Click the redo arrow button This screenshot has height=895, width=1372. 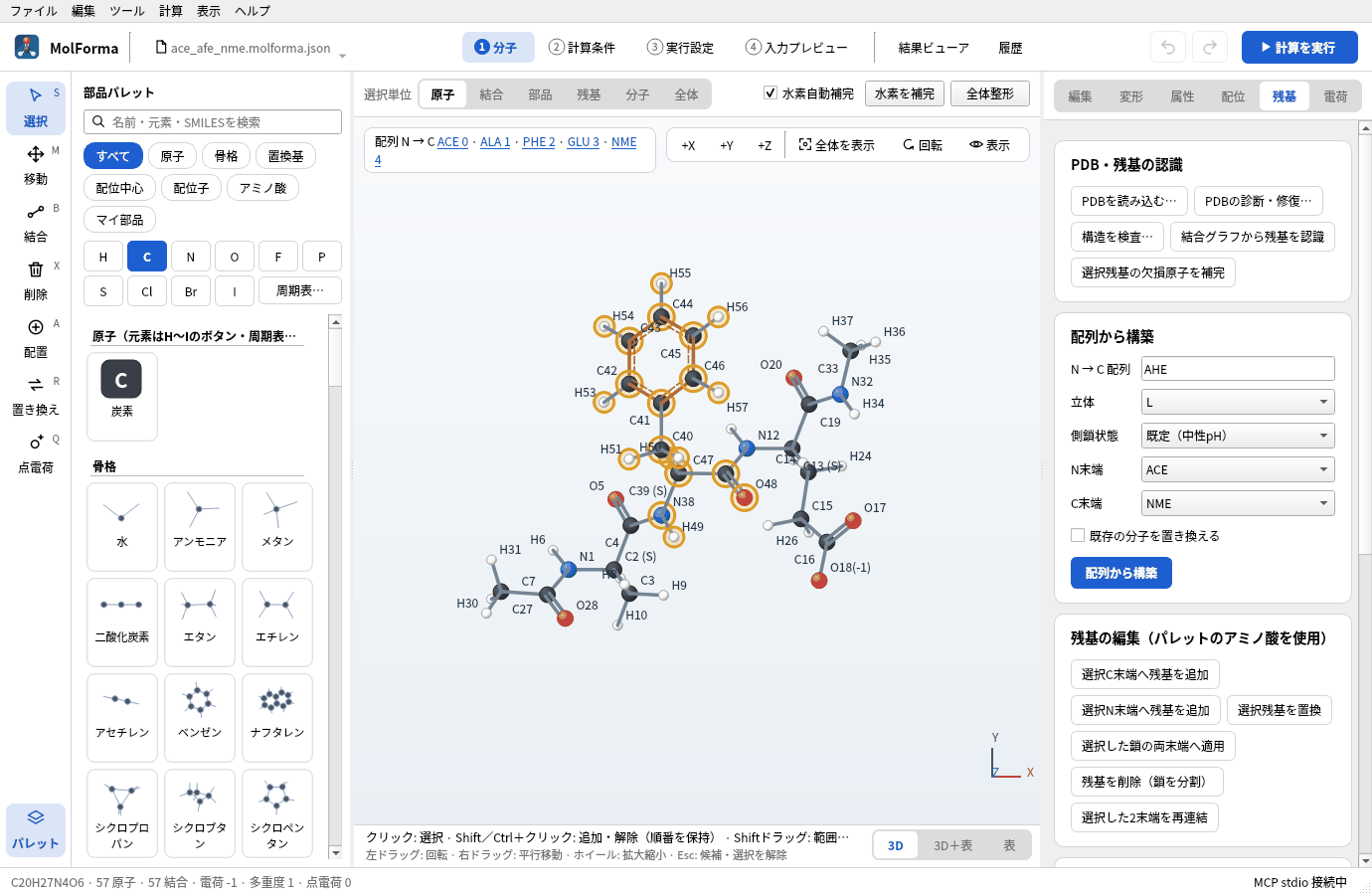pyautogui.click(x=1210, y=47)
